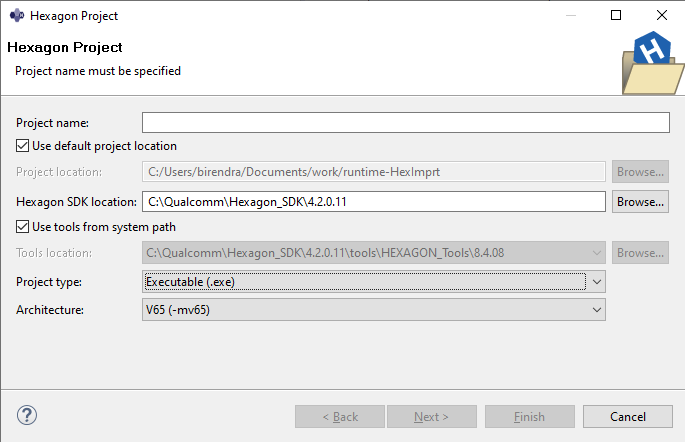The width and height of the screenshot is (685, 442).
Task: Open the Project type dropdown
Action: (x=374, y=282)
